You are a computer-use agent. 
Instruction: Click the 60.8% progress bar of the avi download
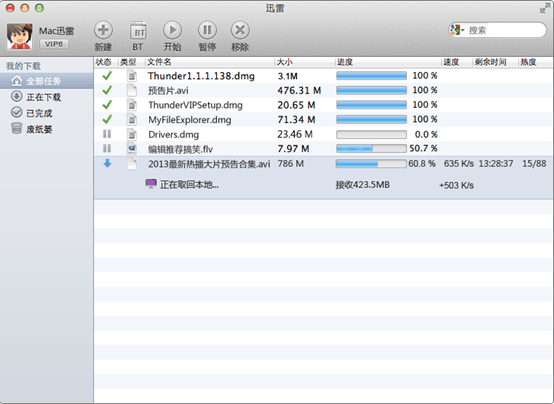(371, 164)
